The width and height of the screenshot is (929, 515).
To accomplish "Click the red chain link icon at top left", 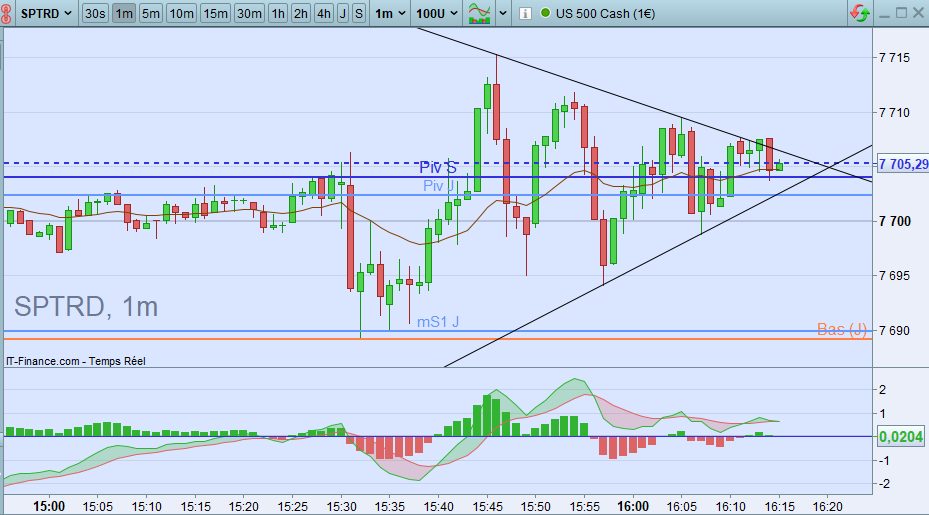I will click(x=6, y=14).
